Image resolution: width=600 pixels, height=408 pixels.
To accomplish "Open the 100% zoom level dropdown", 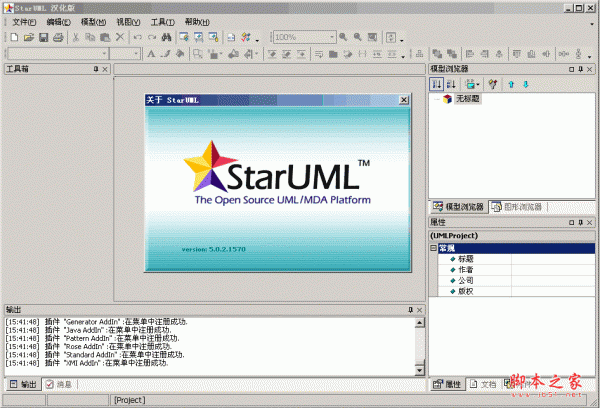I will pyautogui.click(x=332, y=37).
